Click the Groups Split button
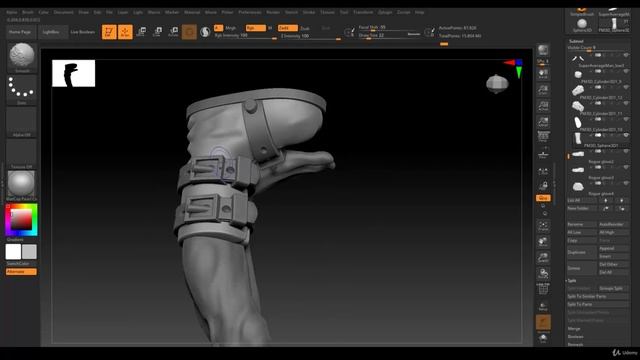Image resolution: width=640 pixels, height=360 pixels. click(x=613, y=288)
